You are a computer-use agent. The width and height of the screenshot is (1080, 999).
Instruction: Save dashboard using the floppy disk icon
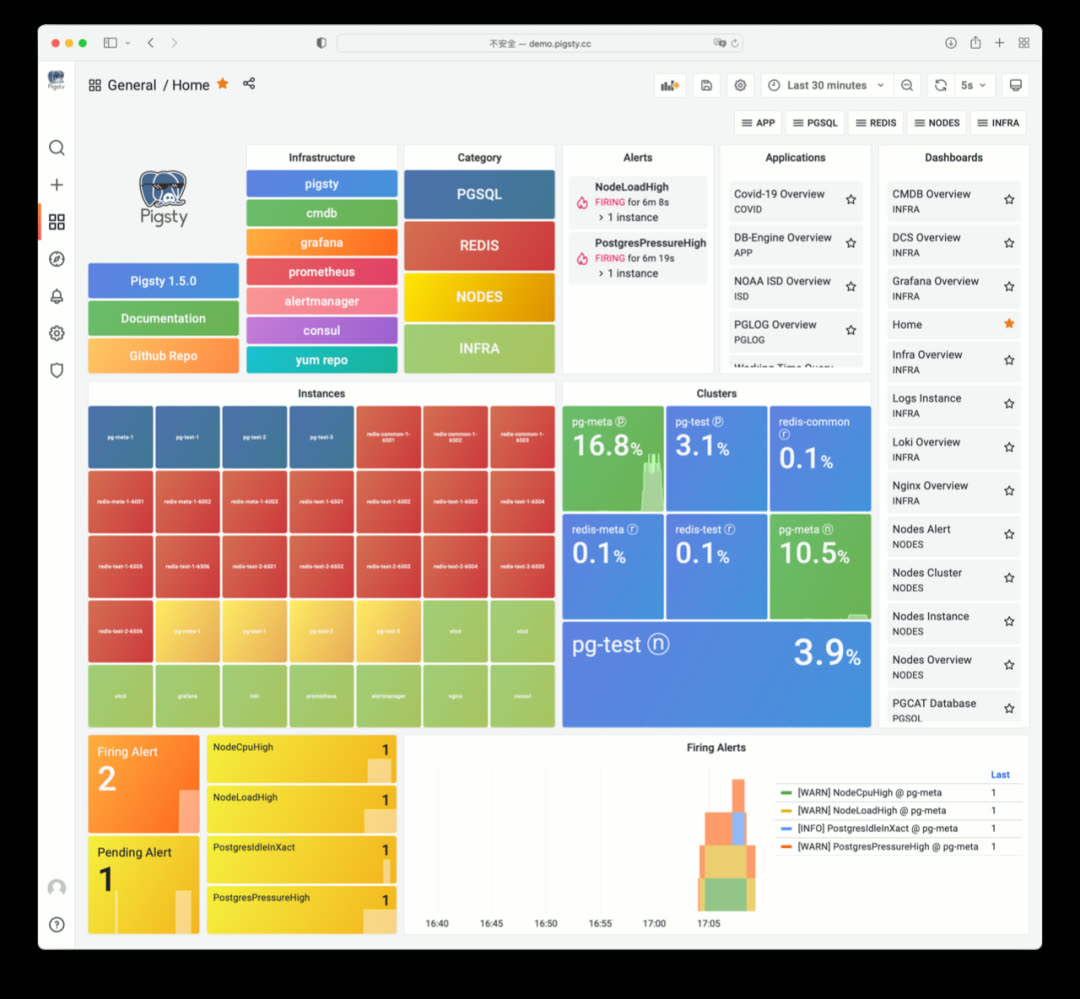[x=706, y=85]
